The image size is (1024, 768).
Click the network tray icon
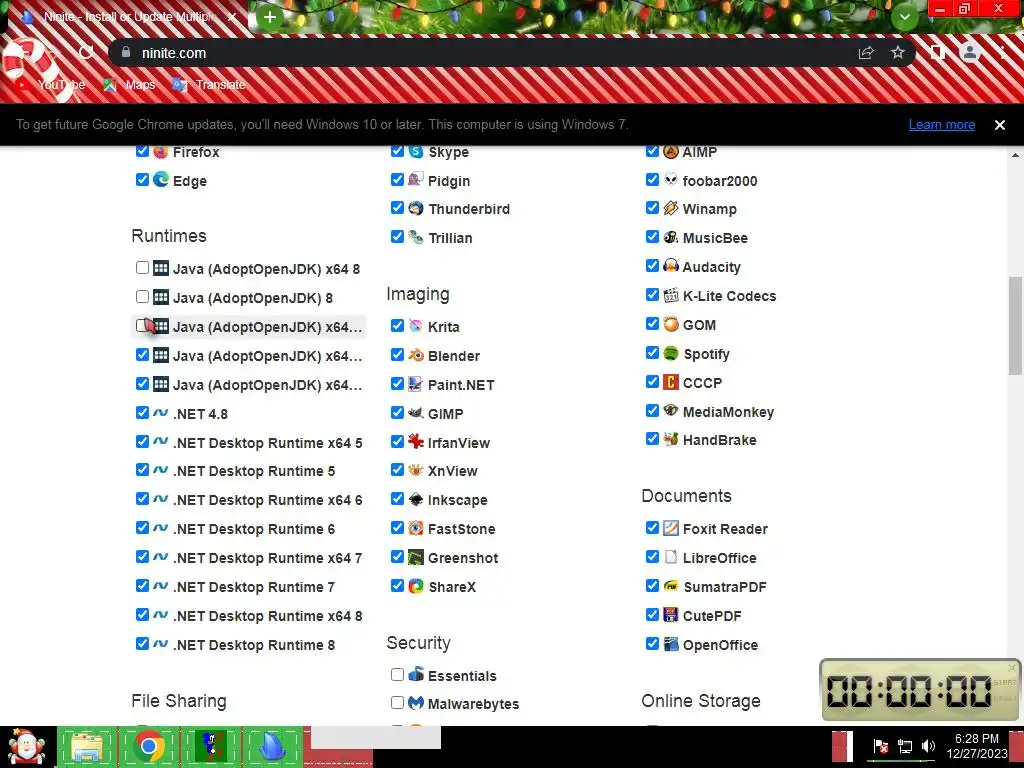tap(905, 746)
